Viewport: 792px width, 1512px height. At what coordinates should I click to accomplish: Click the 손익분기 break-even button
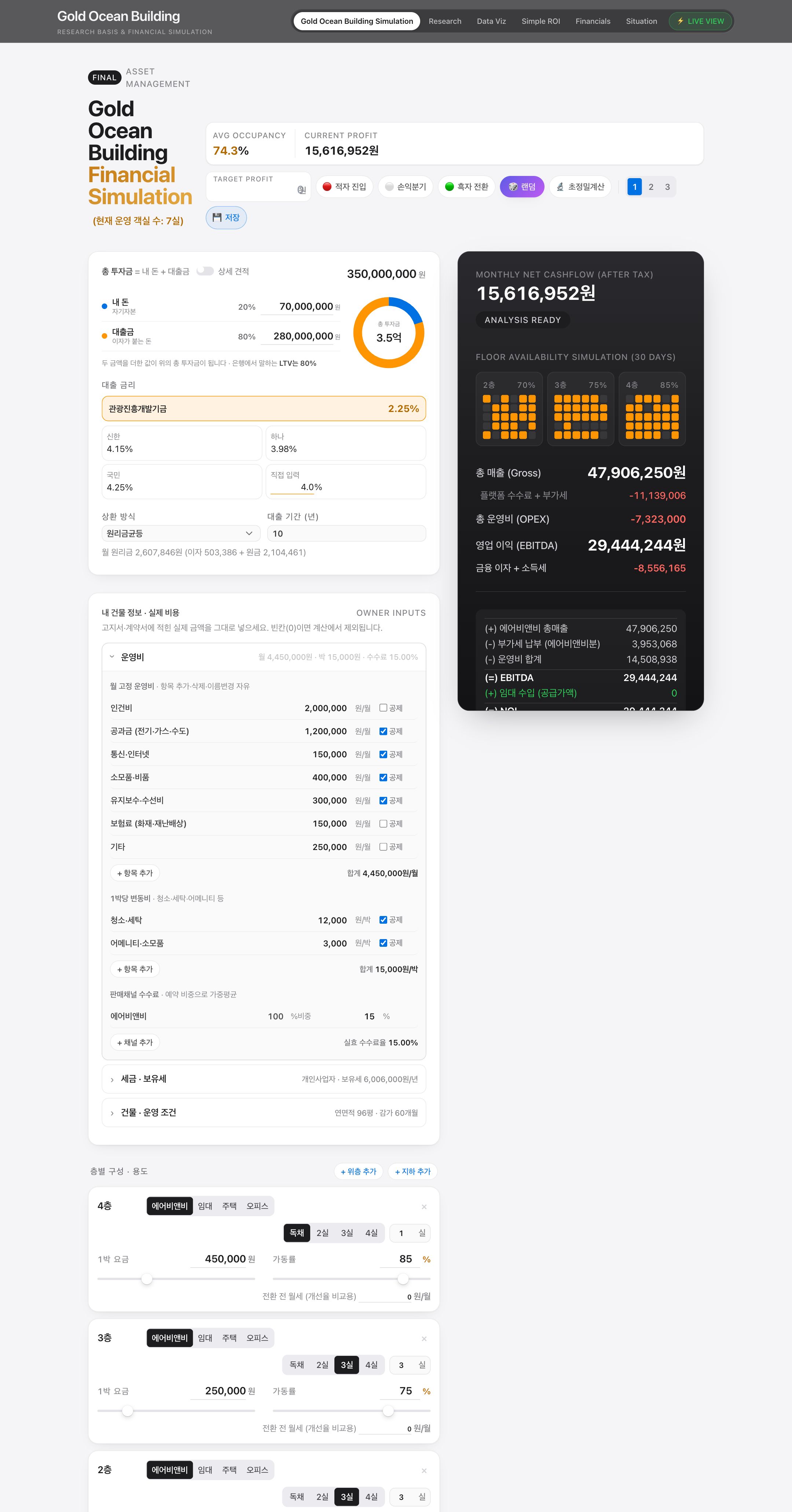pos(406,187)
